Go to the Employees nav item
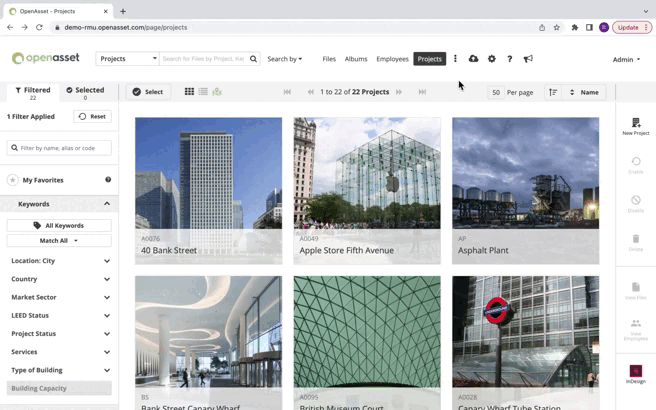 tap(392, 59)
